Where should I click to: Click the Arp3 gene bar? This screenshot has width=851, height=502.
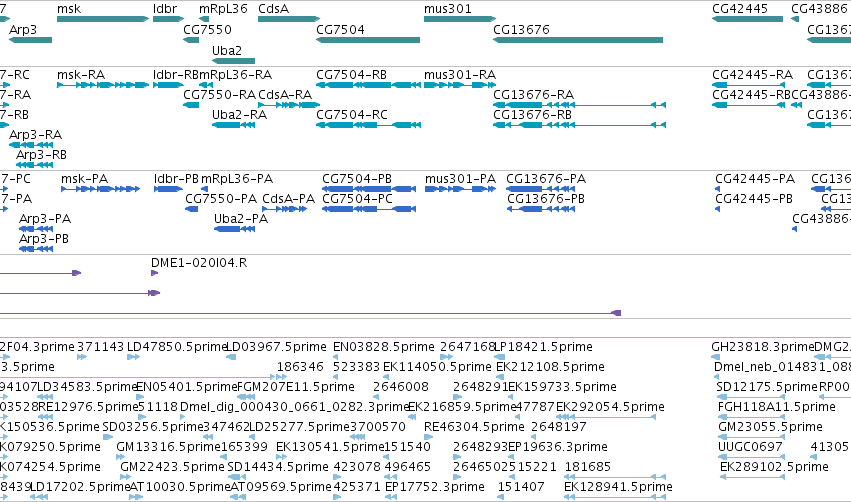tap(30, 40)
